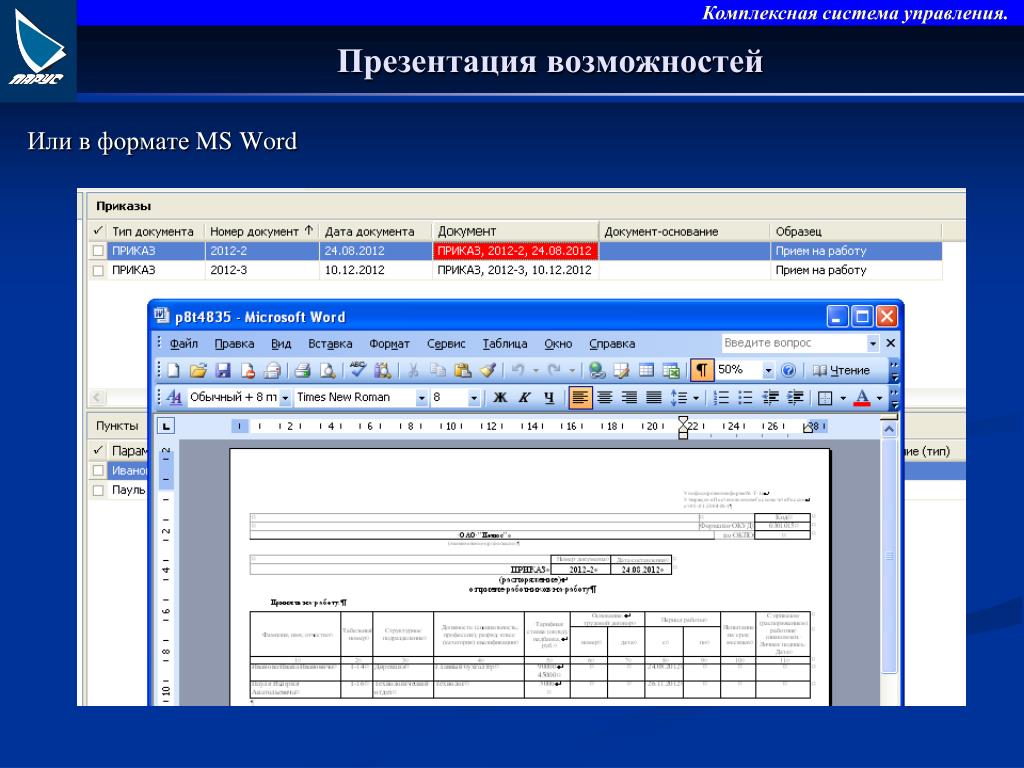Create a new blank Word document
The width and height of the screenshot is (1024, 768).
pyautogui.click(x=174, y=371)
